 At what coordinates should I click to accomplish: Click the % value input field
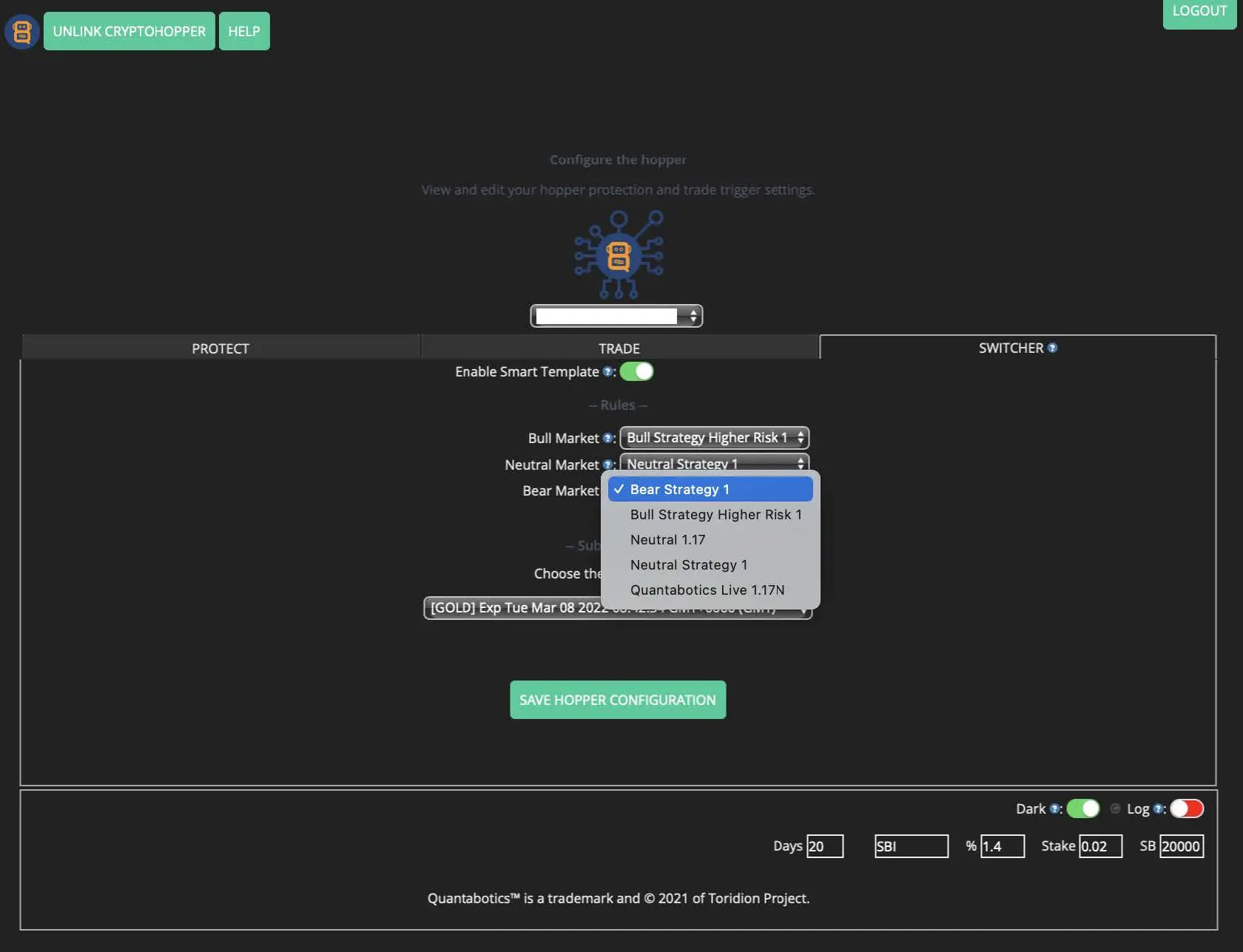pos(1003,846)
